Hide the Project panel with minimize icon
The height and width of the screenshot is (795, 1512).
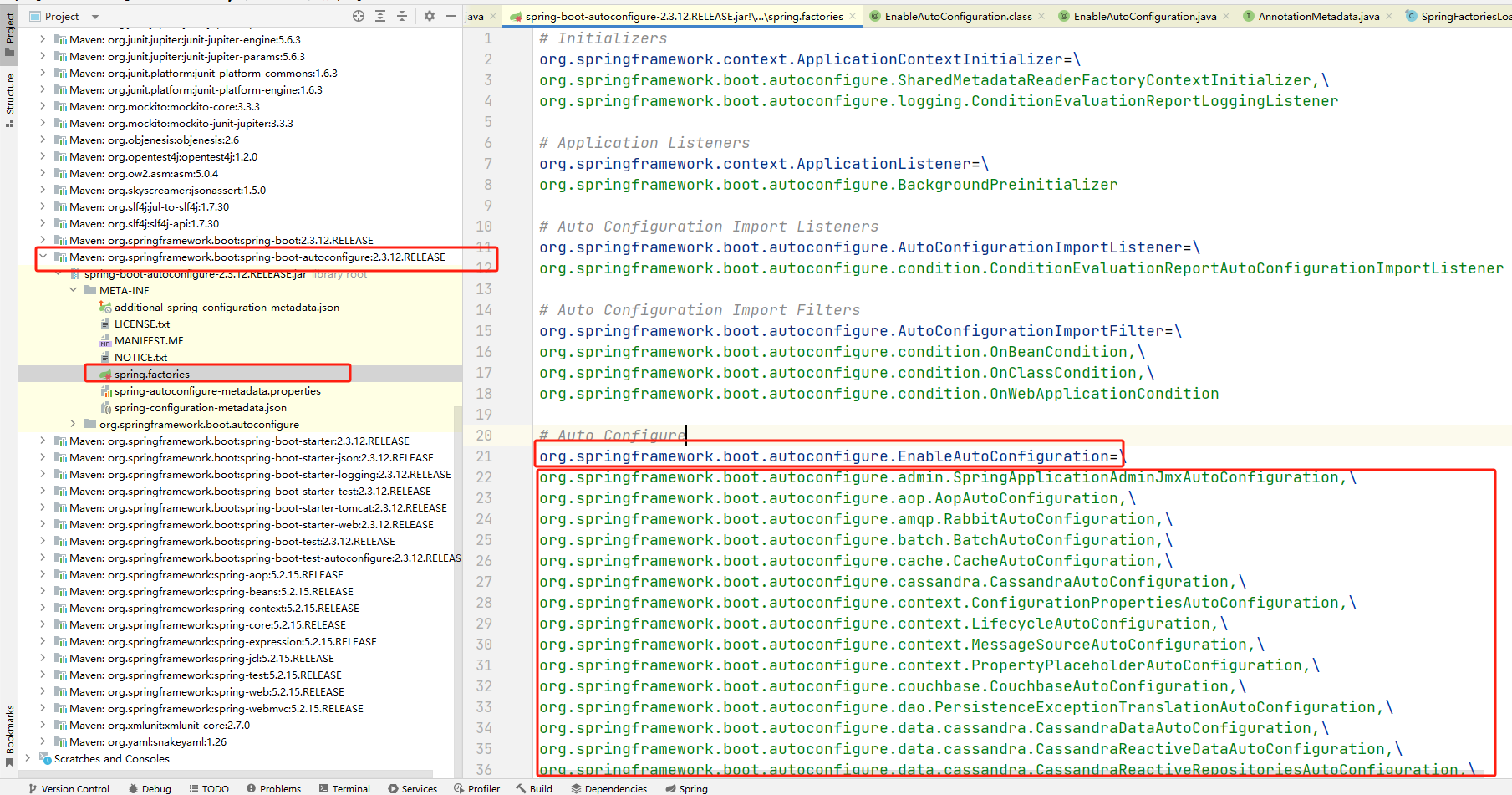(x=451, y=16)
